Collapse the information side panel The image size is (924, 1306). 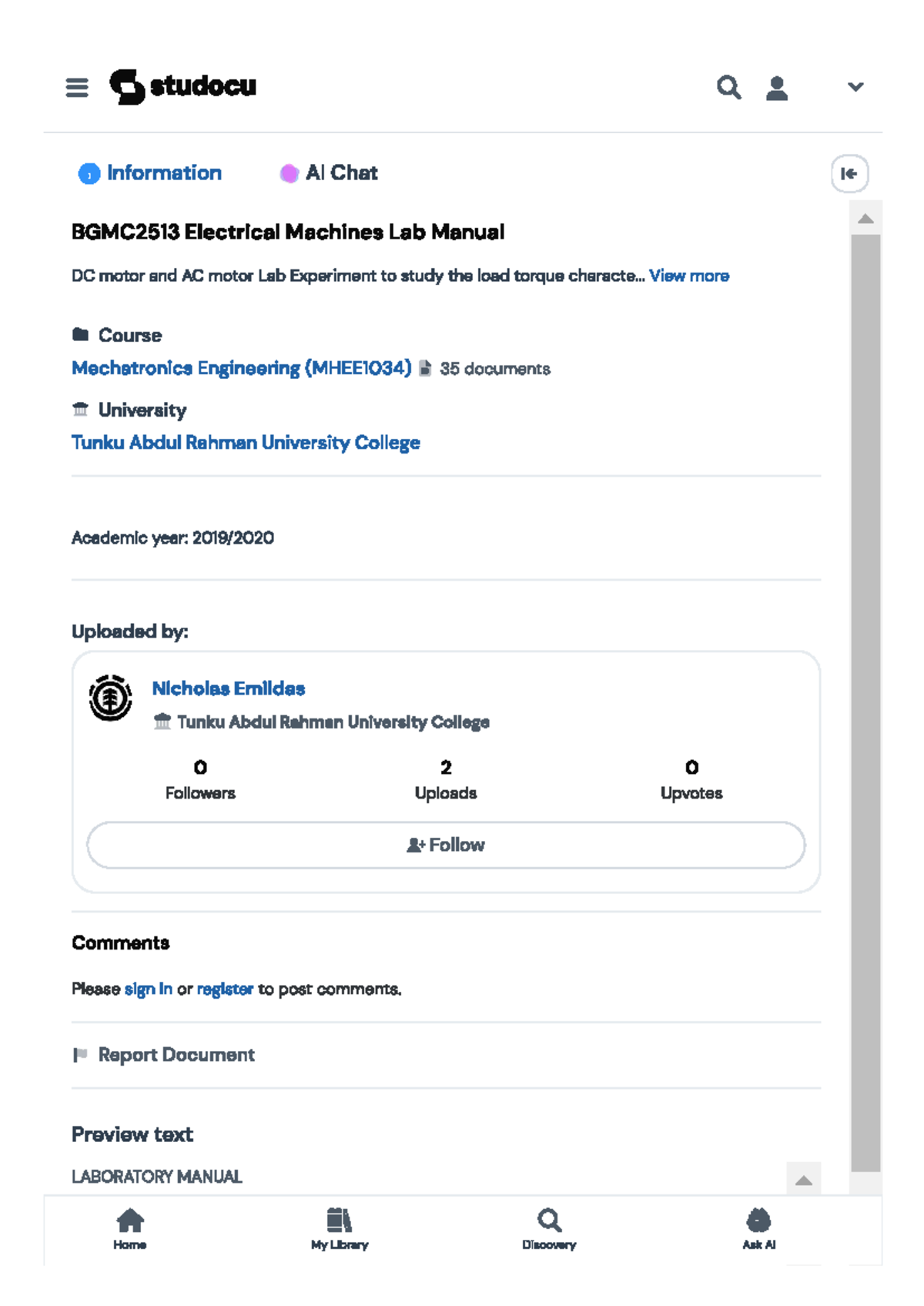pos(849,174)
